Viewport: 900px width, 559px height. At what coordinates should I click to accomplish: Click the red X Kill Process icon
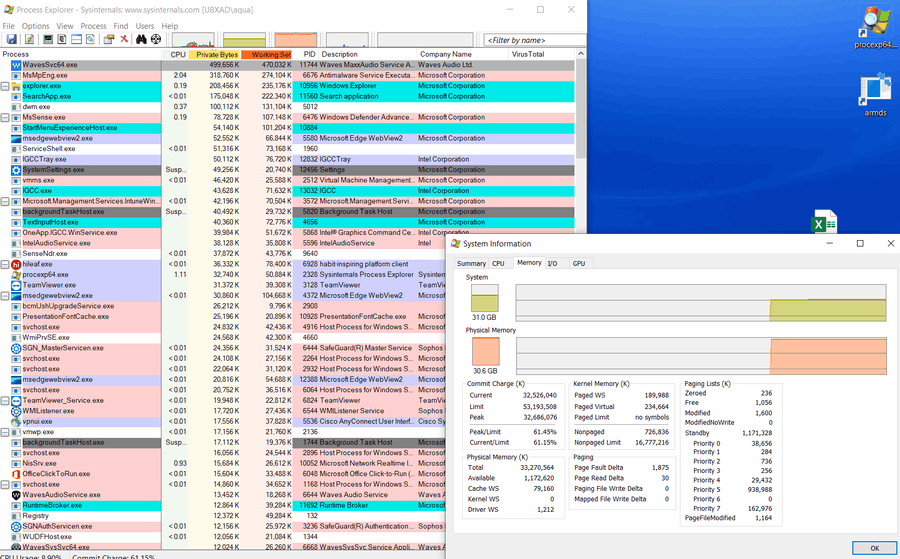coord(123,39)
